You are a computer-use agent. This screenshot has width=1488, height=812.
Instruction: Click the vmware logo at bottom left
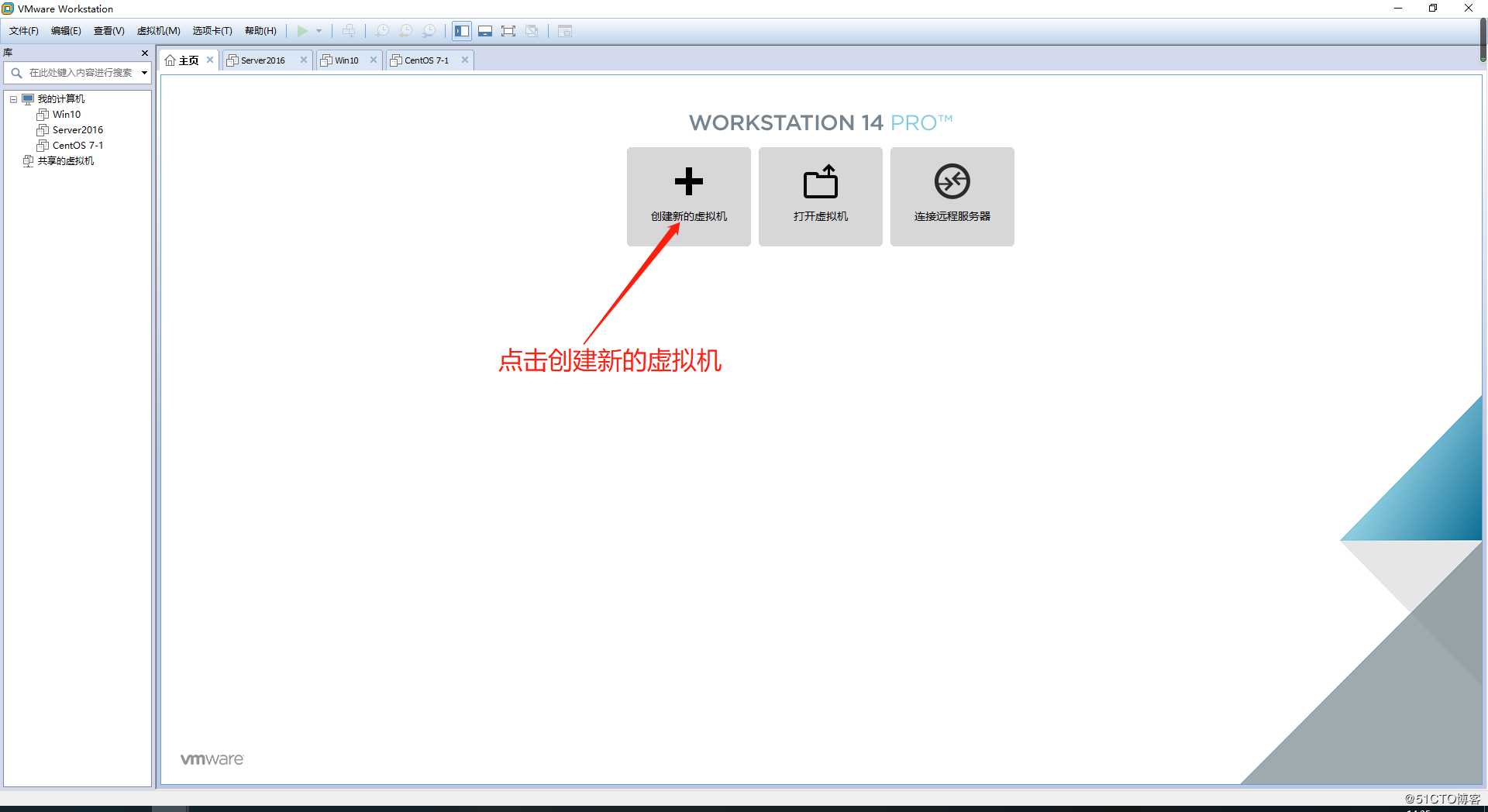[212, 759]
